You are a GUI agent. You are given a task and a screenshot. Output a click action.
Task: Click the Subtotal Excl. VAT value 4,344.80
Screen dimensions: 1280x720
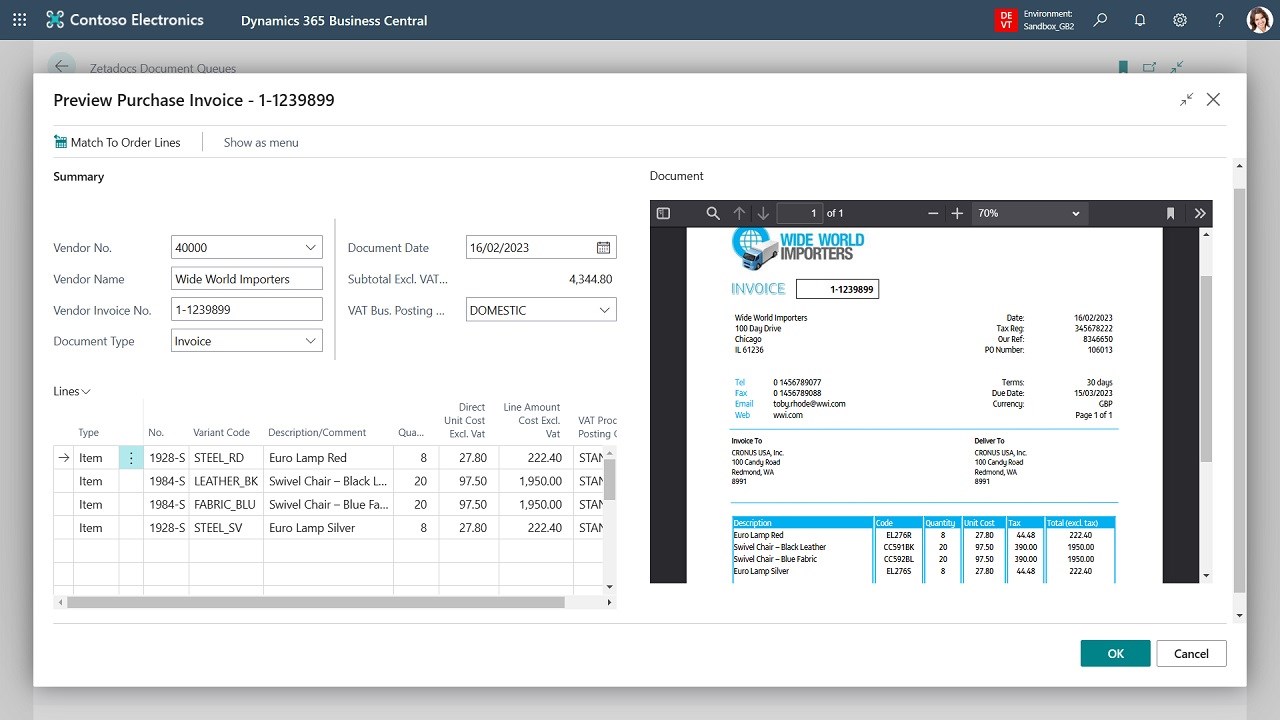coord(591,279)
